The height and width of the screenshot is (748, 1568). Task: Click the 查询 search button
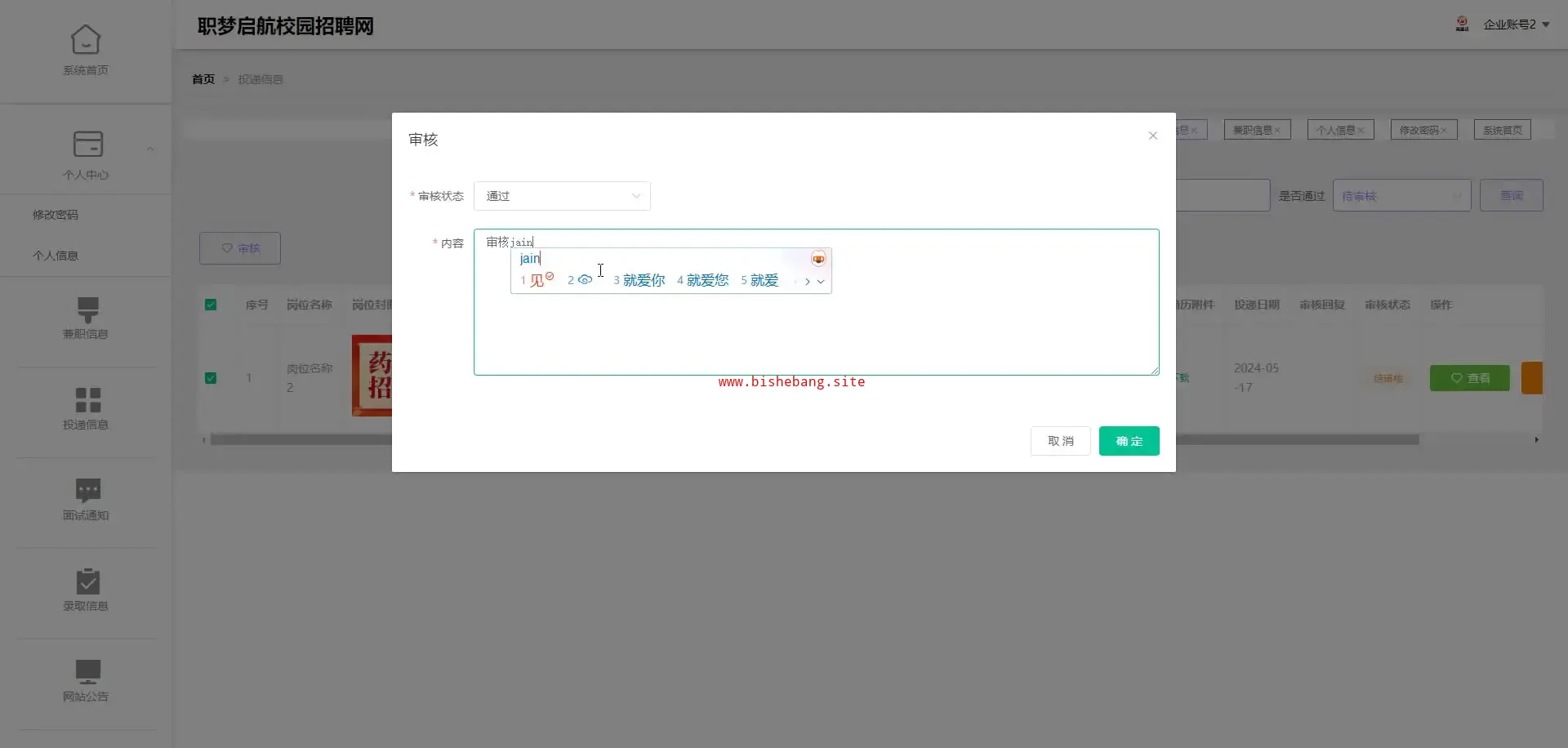coord(1511,195)
